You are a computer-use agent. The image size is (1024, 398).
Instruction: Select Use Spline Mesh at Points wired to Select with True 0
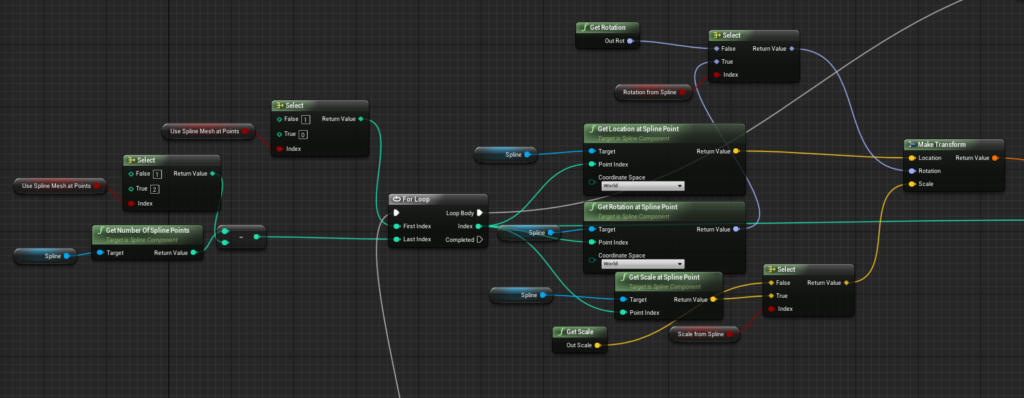click(208, 131)
